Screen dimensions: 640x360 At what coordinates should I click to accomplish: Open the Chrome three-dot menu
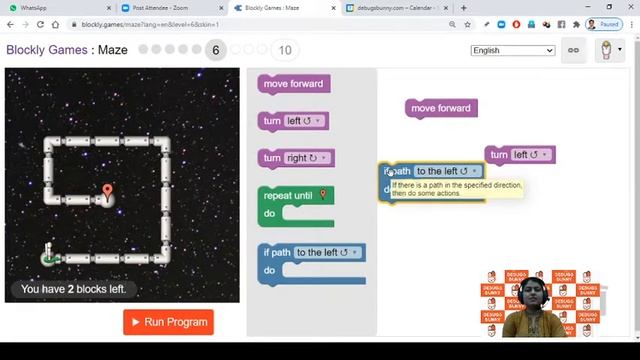pos(631,24)
